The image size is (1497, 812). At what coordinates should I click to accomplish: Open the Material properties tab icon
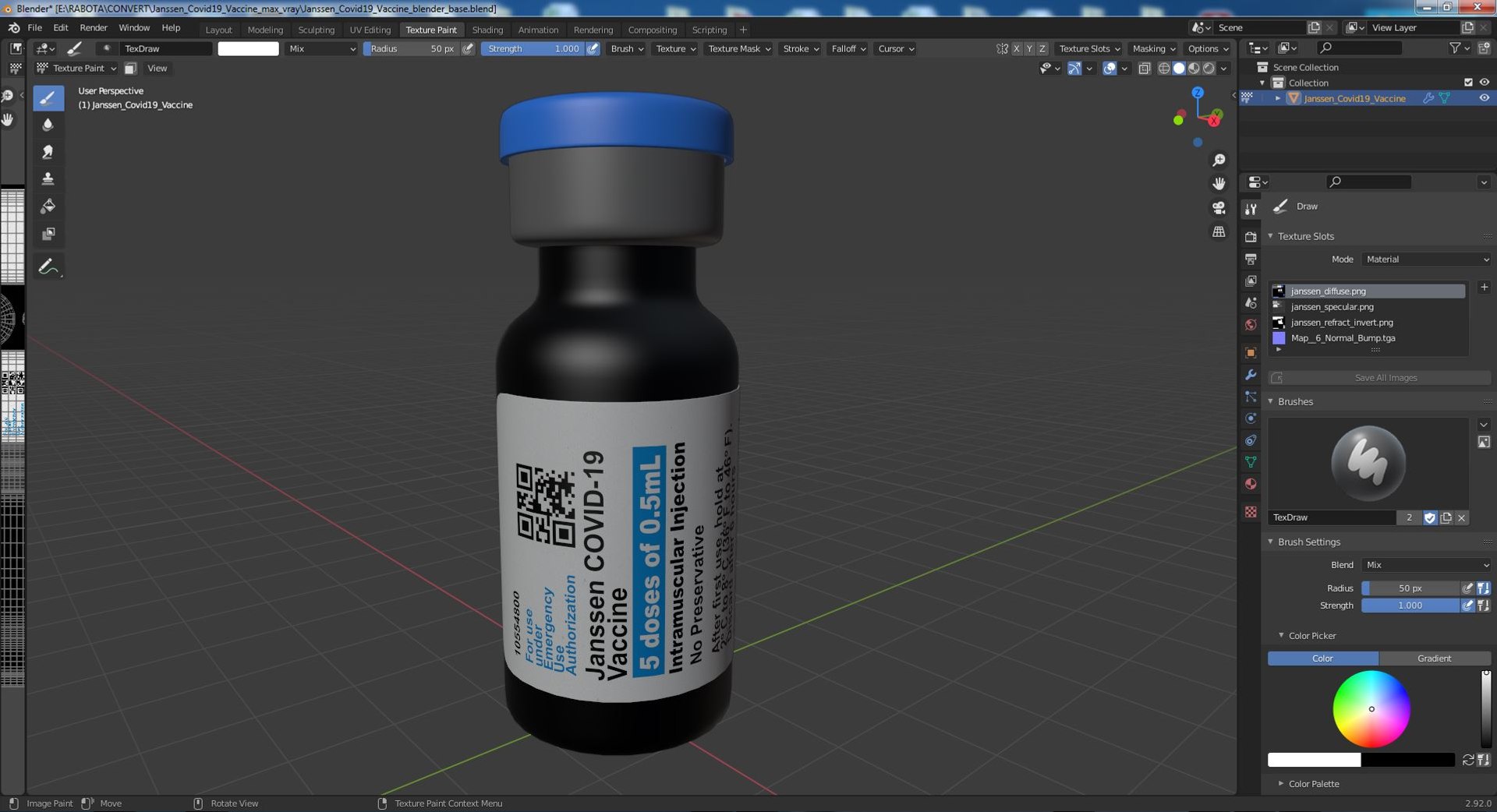1251,484
